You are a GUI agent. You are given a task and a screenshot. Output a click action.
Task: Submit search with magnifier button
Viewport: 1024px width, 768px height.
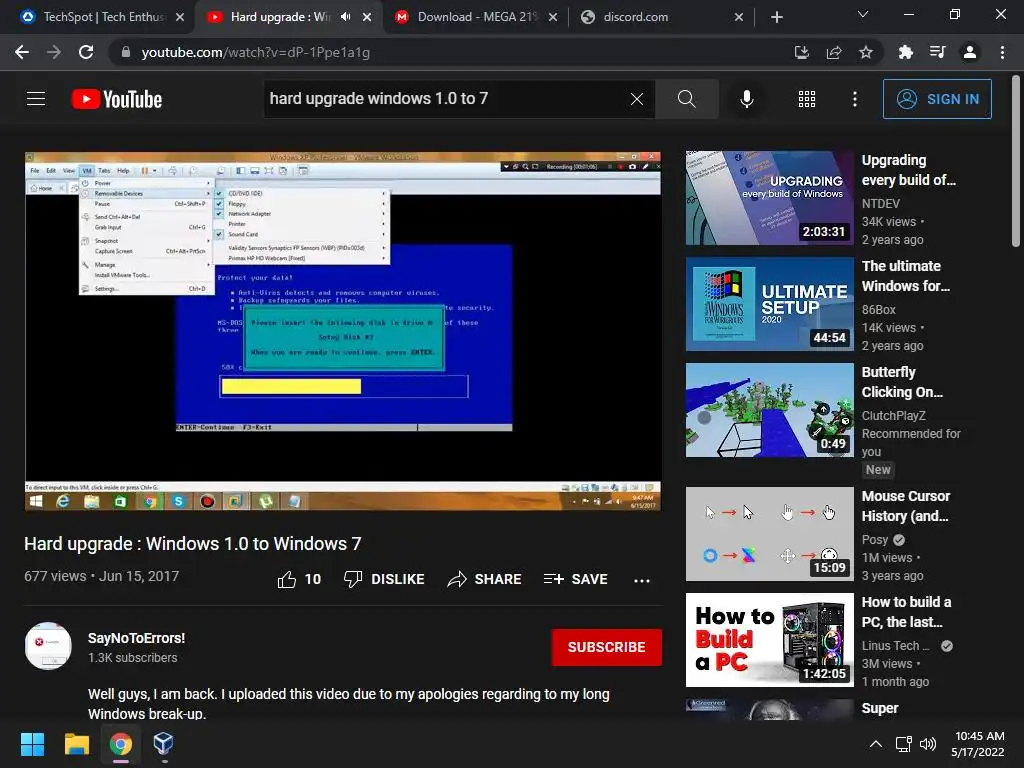[686, 99]
